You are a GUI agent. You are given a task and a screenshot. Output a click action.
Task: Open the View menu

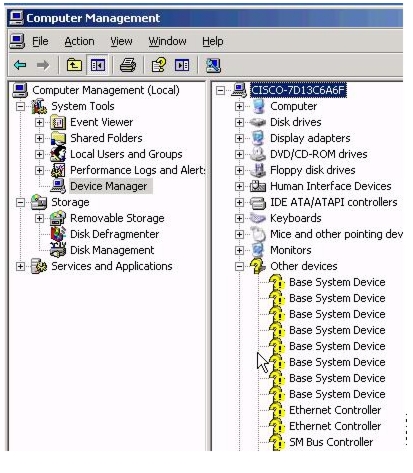pyautogui.click(x=121, y=41)
